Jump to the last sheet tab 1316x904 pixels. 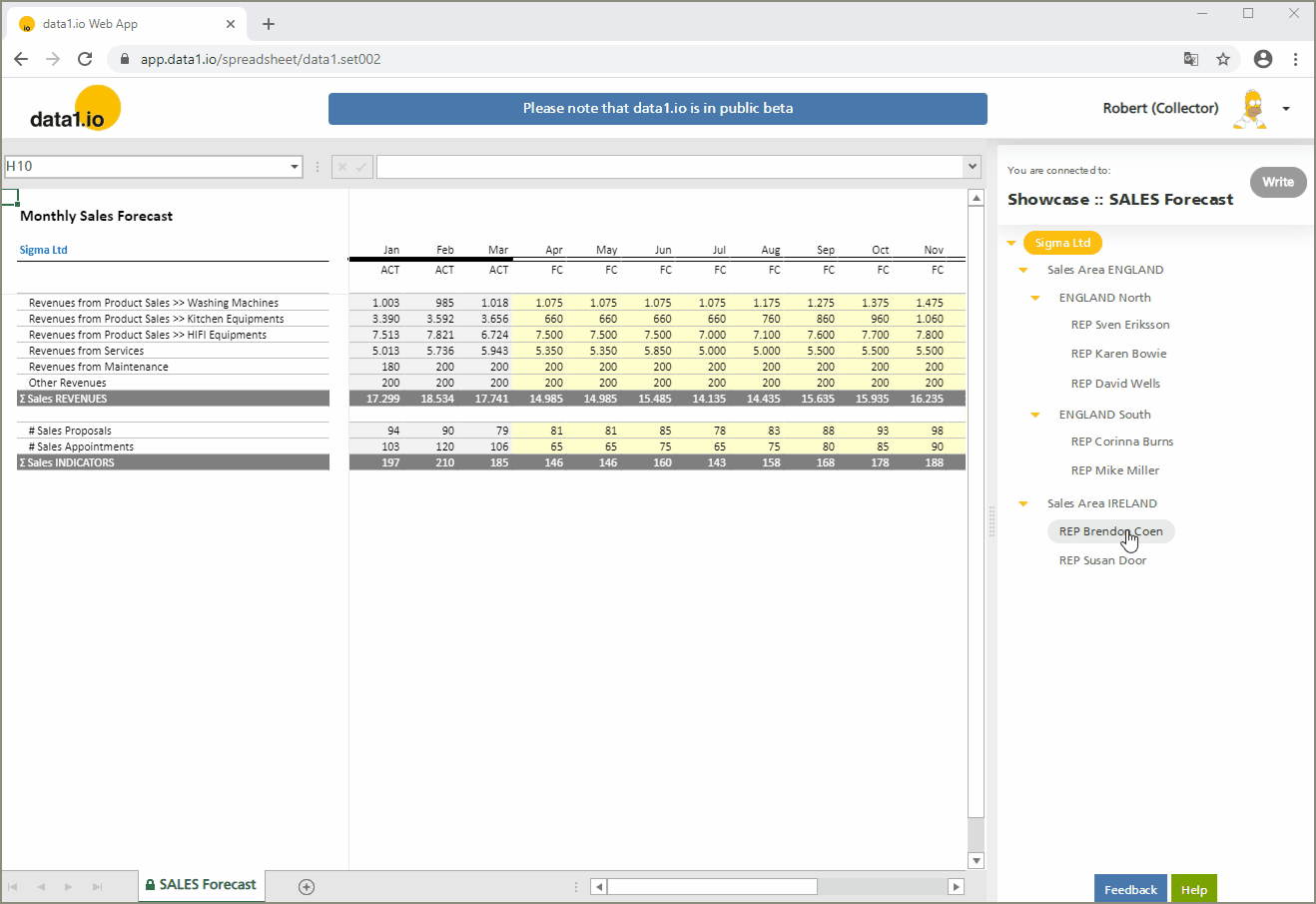point(97,887)
